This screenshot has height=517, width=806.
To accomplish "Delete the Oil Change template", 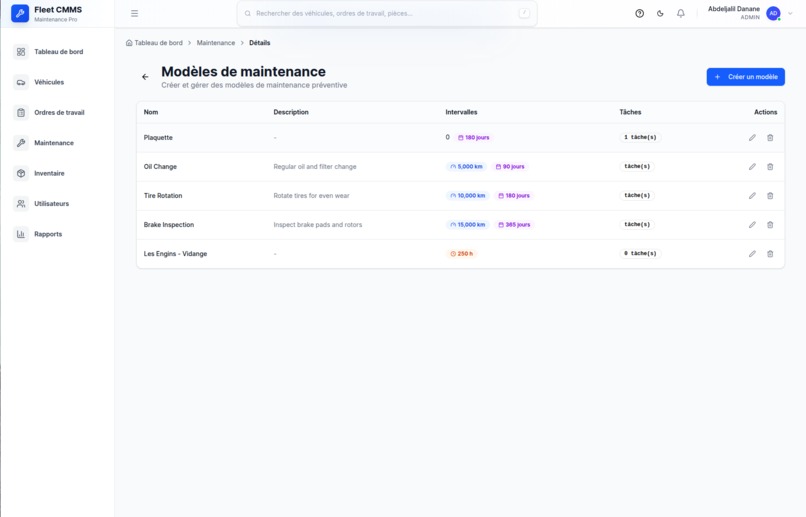I will click(770, 167).
